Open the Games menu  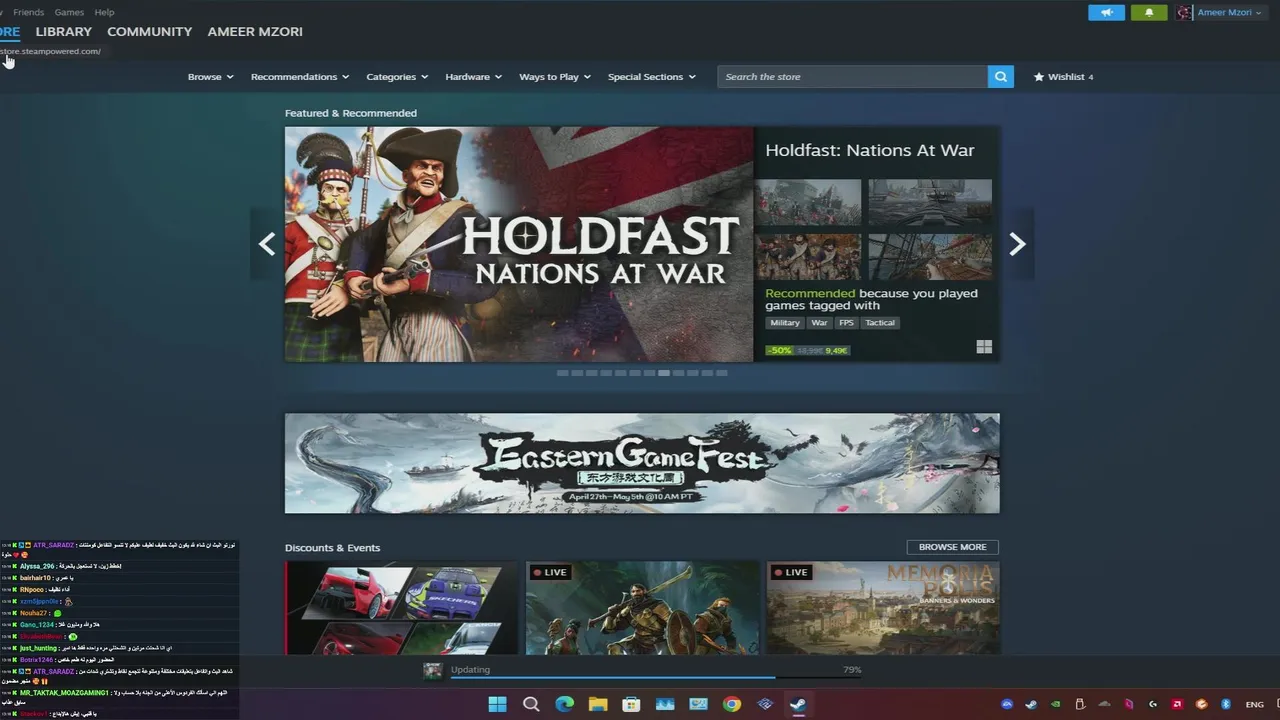click(x=69, y=12)
